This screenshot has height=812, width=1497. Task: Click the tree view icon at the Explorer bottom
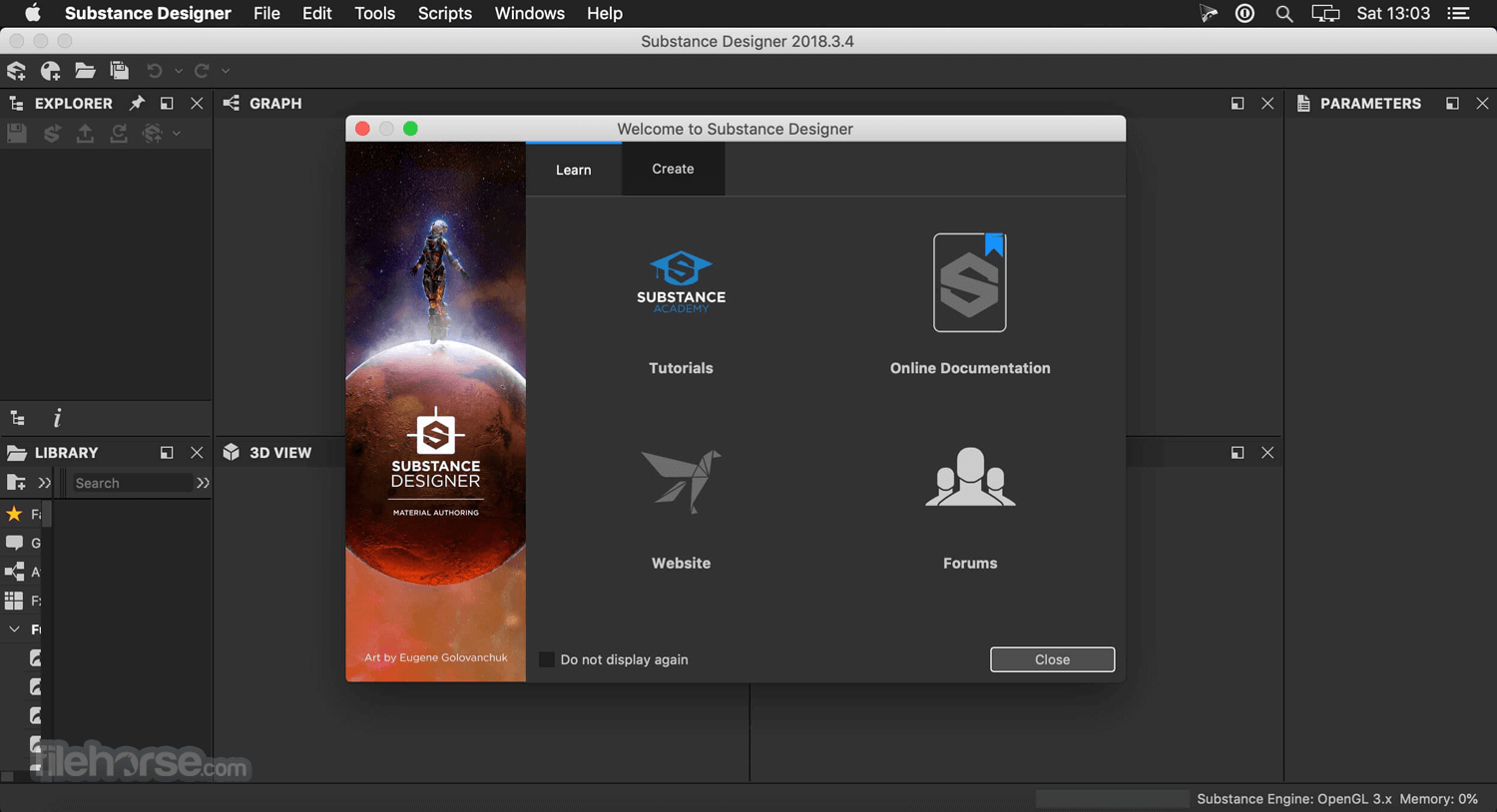(18, 418)
